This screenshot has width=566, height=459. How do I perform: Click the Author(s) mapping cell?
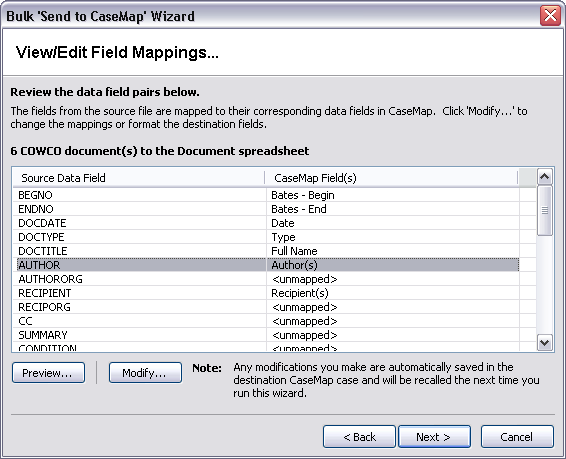tap(393, 265)
